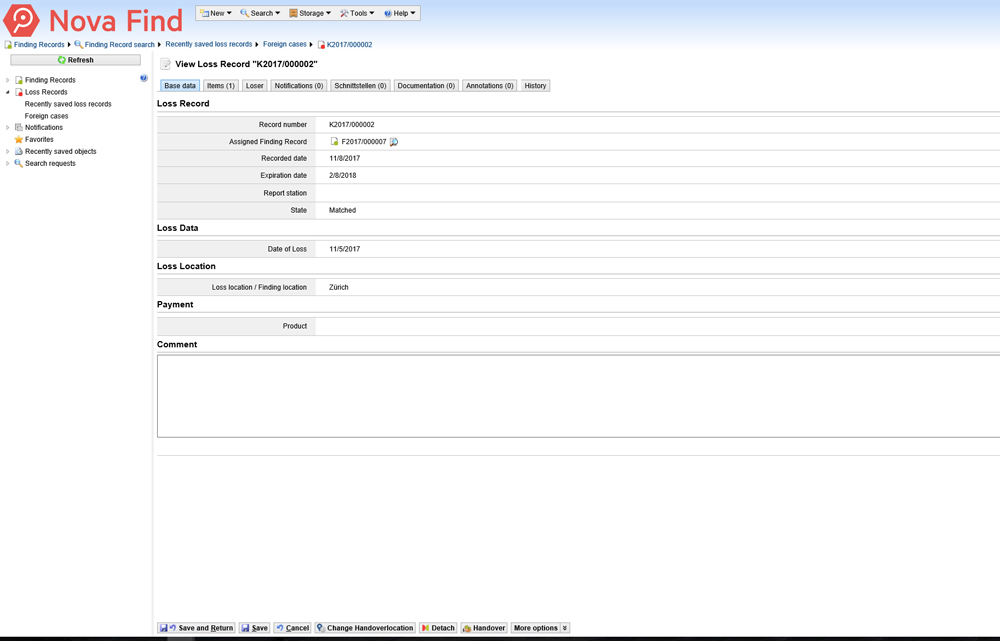
Task: Expand the Finding Records tree node
Action: (8, 80)
